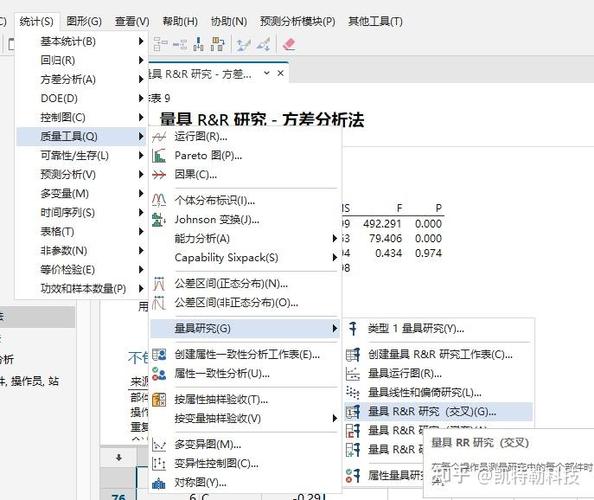This screenshot has width=594, height=500.
Task: Select Pareto 图(P)... menu item
Action: (x=245, y=156)
